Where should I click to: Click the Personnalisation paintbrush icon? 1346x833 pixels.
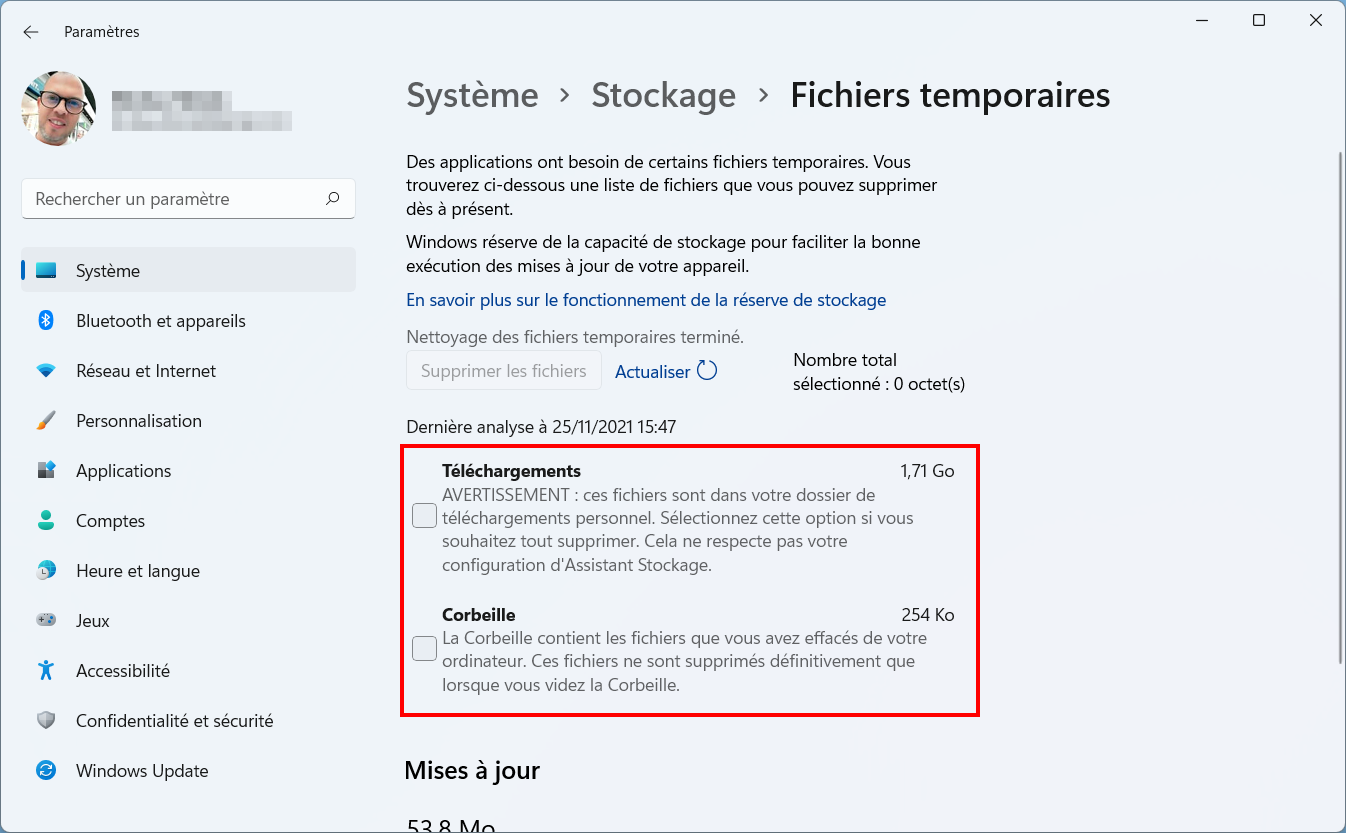point(46,421)
